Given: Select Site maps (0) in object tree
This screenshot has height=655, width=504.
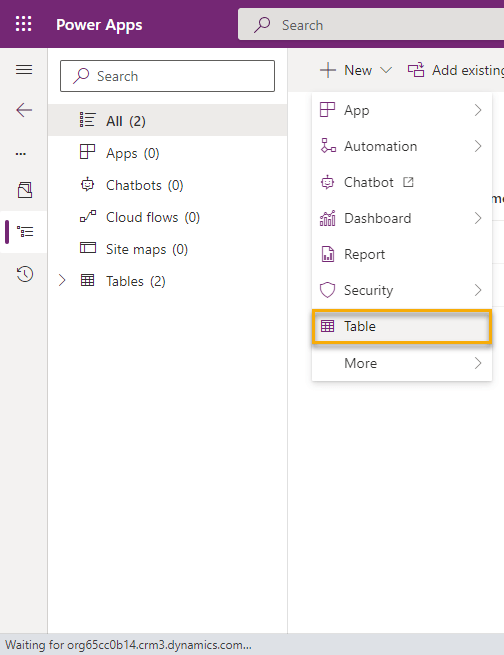Looking at the screenshot, I should click(168, 249).
